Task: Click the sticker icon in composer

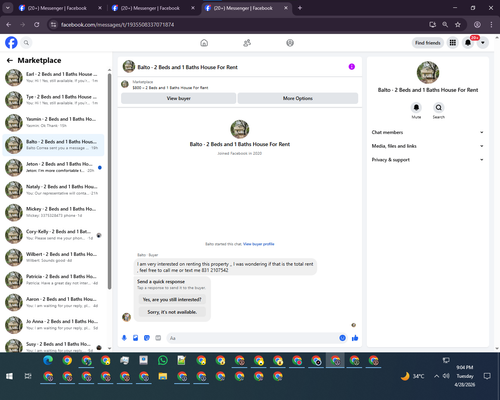Action: pos(147,338)
